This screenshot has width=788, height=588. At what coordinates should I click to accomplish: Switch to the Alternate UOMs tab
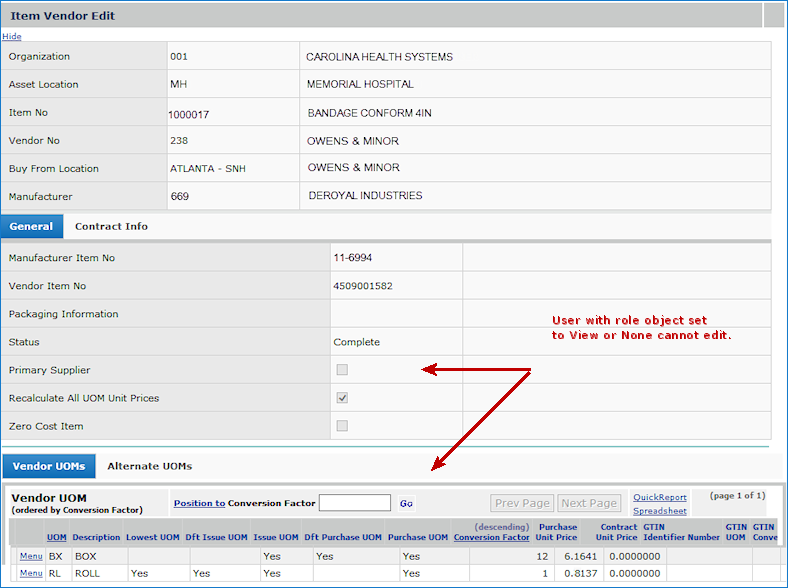click(x=149, y=466)
